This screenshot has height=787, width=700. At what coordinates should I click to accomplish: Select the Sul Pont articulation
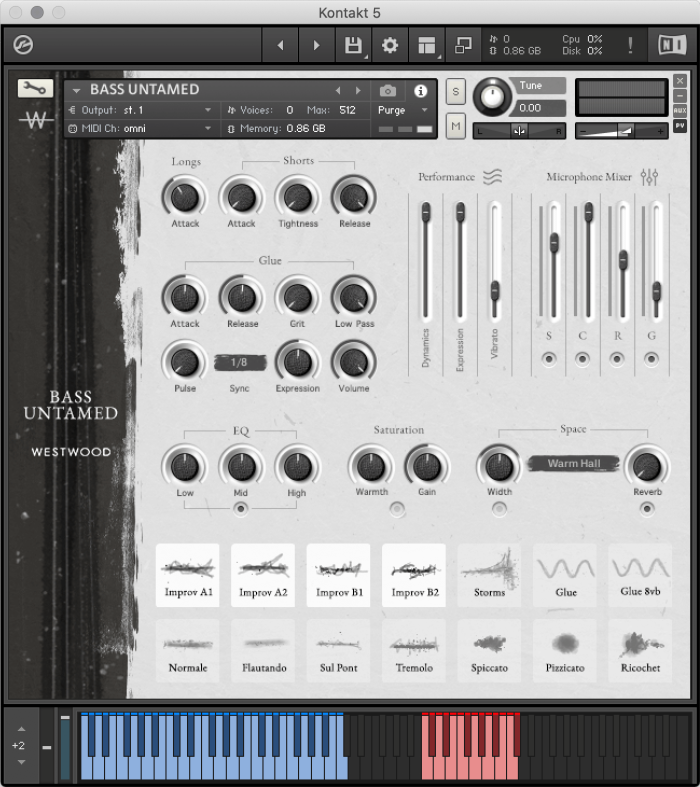point(339,650)
